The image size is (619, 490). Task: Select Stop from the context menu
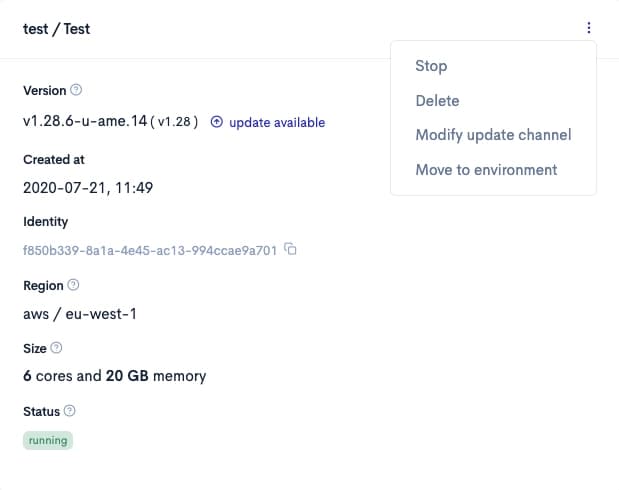coord(431,66)
